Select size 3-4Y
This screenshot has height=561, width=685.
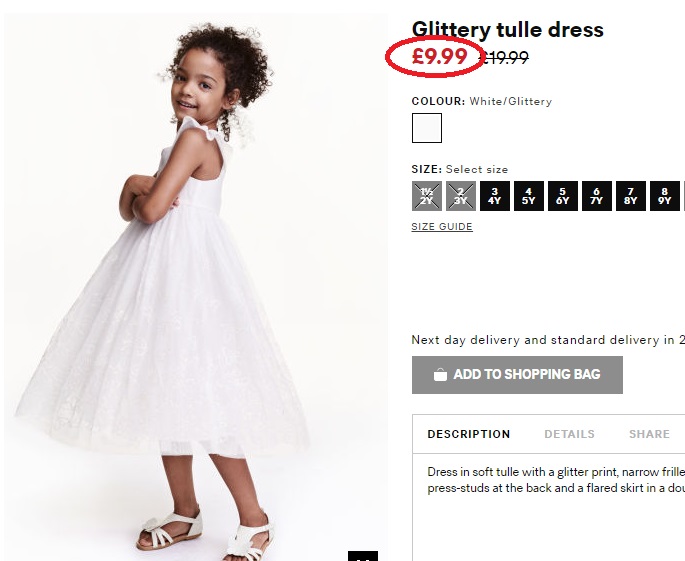pyautogui.click(x=495, y=196)
